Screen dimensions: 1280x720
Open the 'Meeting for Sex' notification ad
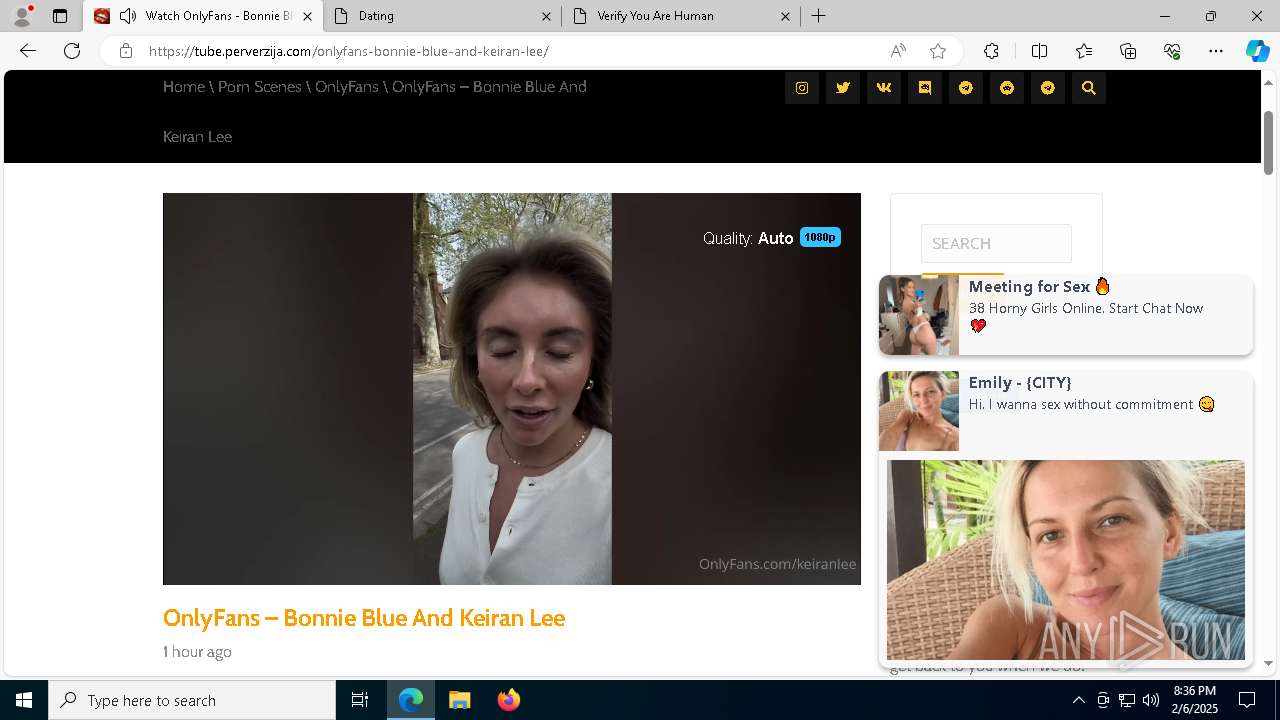tap(1066, 315)
